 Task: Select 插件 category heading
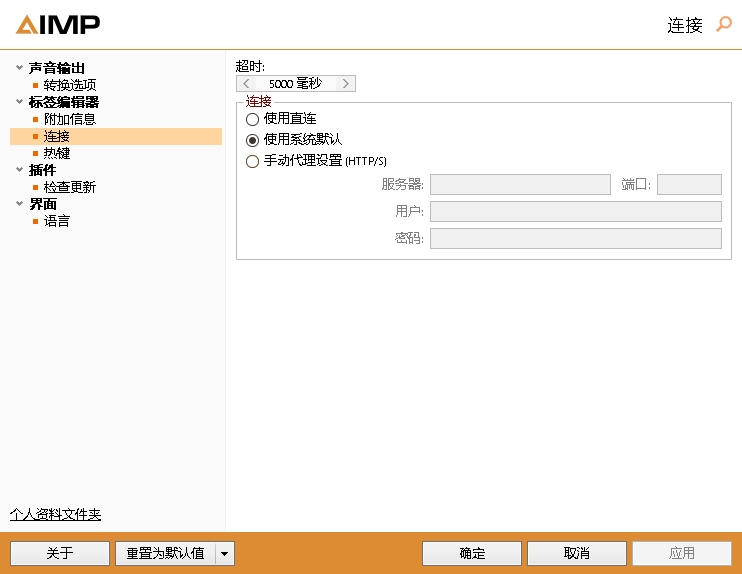pyautogui.click(x=43, y=170)
